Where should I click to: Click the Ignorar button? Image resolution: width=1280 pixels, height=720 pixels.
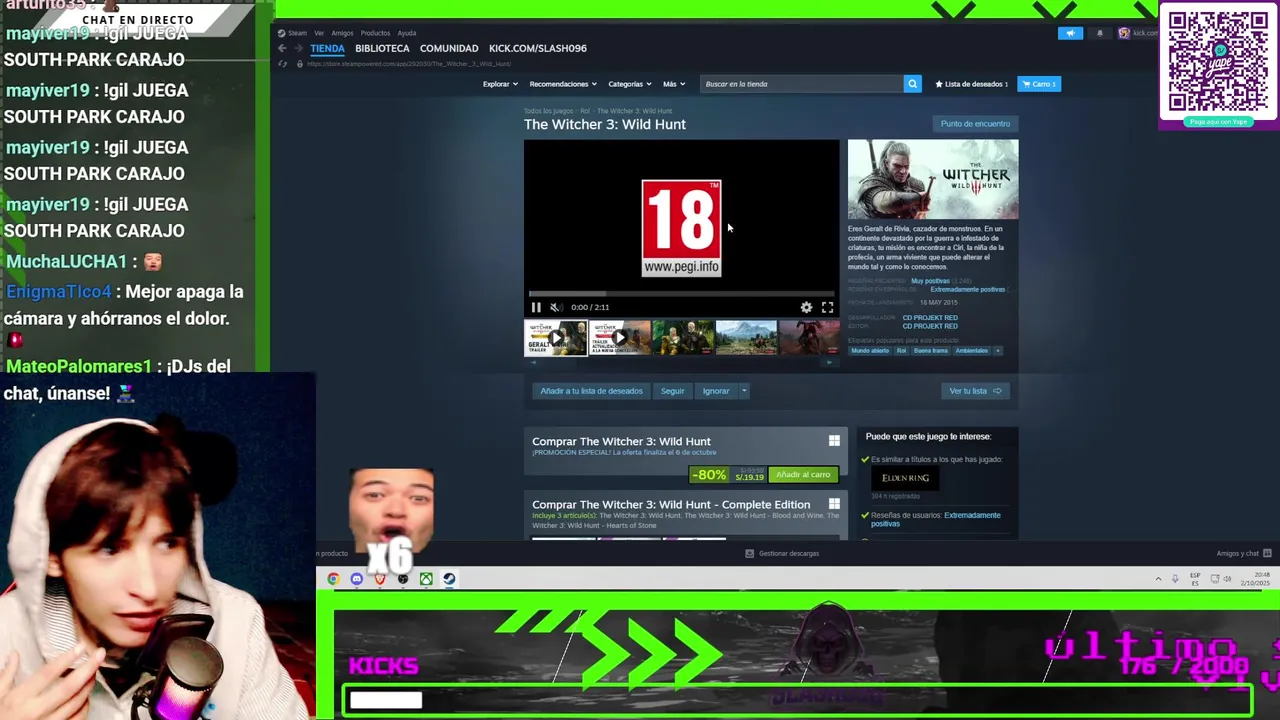pos(716,391)
